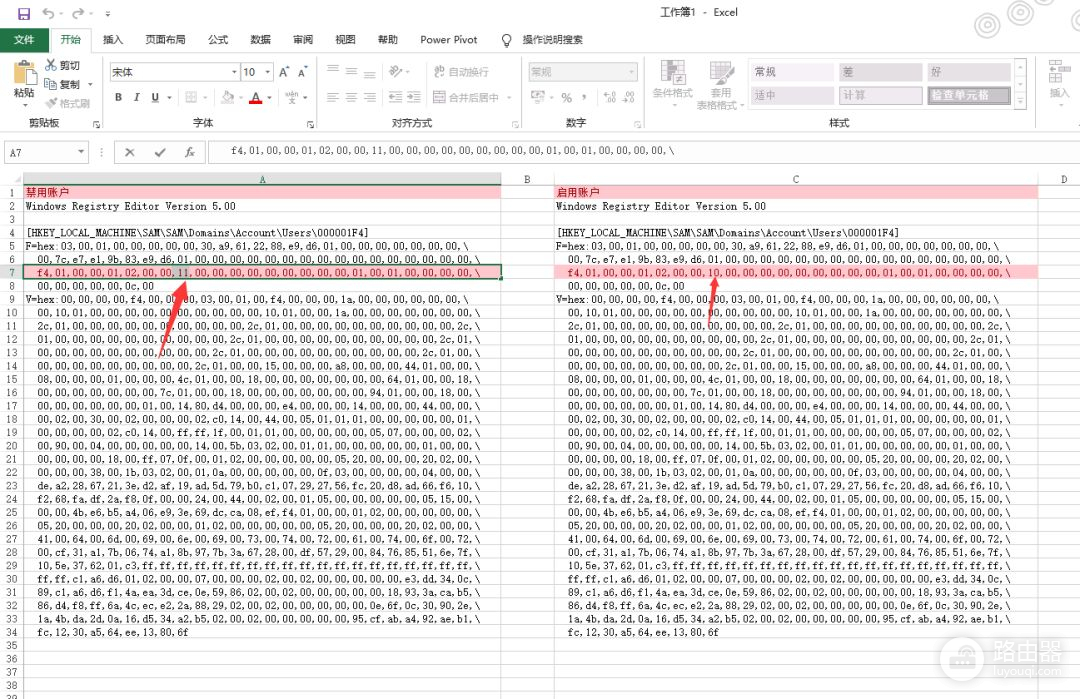The height and width of the screenshot is (699, 1080).
Task: Switch to the 页面布局 ribbon tab
Action: point(165,39)
